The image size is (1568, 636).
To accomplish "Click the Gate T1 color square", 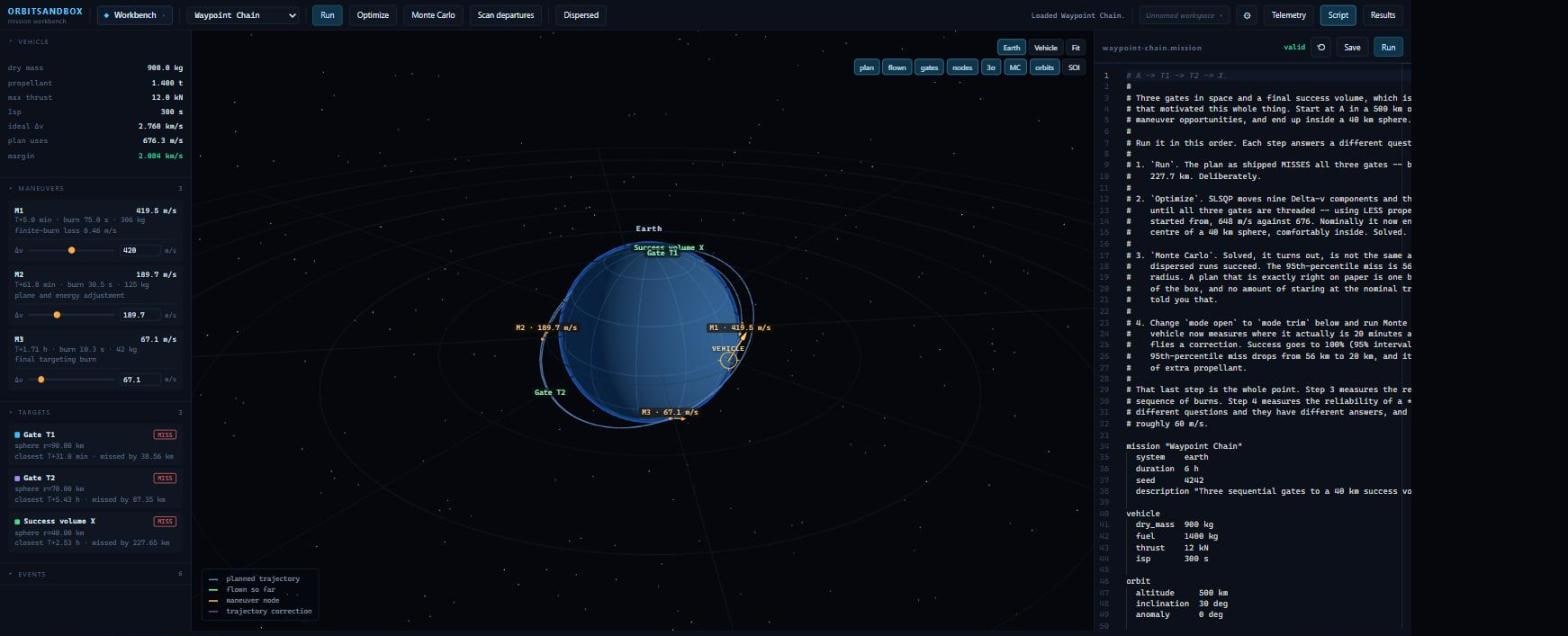I will click(17, 435).
